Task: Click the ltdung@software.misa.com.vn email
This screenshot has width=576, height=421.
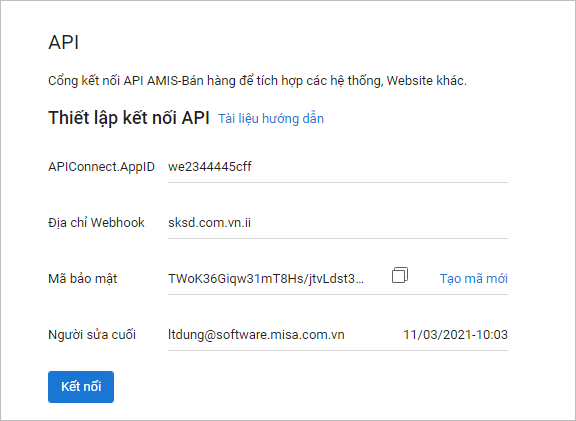Action: pos(256,335)
